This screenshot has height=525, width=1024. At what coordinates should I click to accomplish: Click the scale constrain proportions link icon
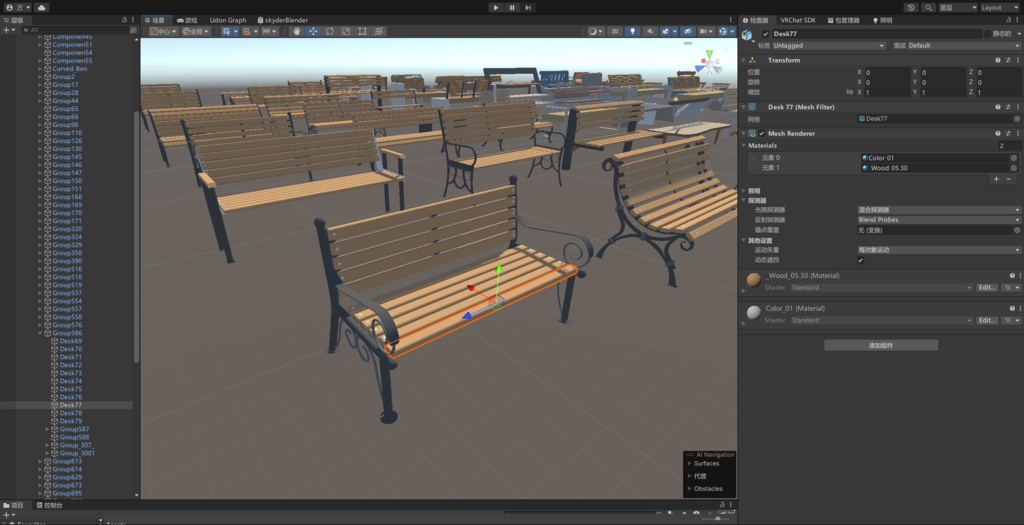coord(849,93)
